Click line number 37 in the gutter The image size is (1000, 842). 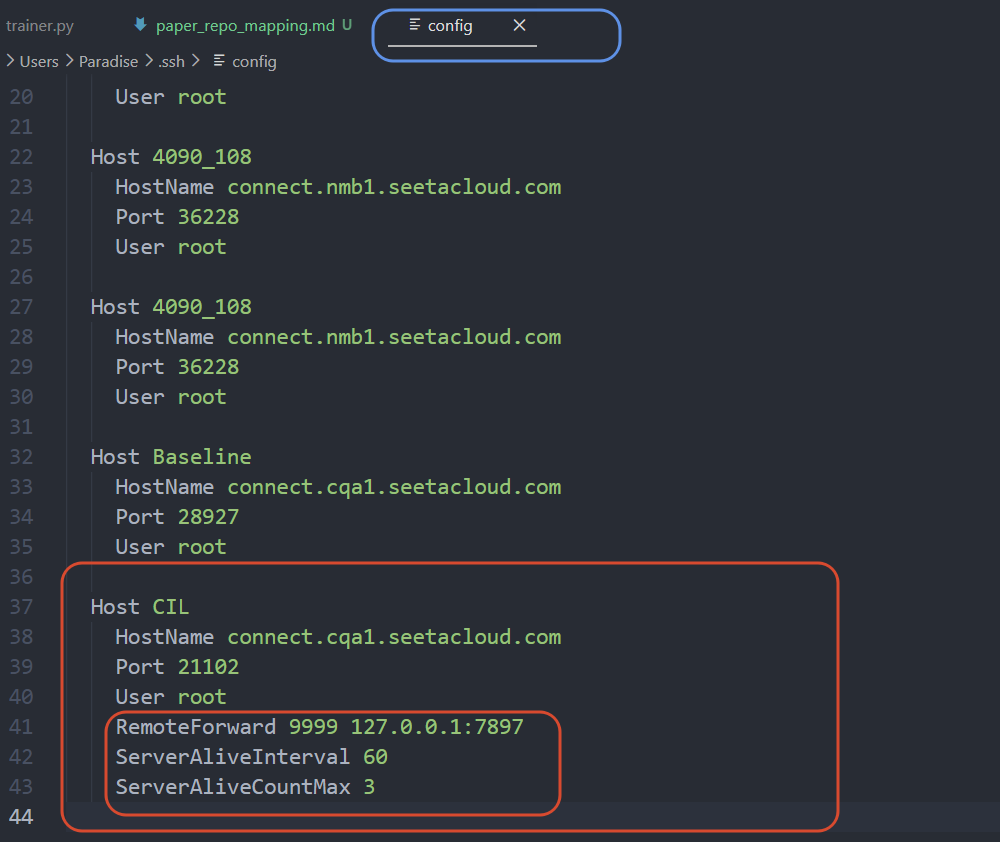pyautogui.click(x=21, y=607)
